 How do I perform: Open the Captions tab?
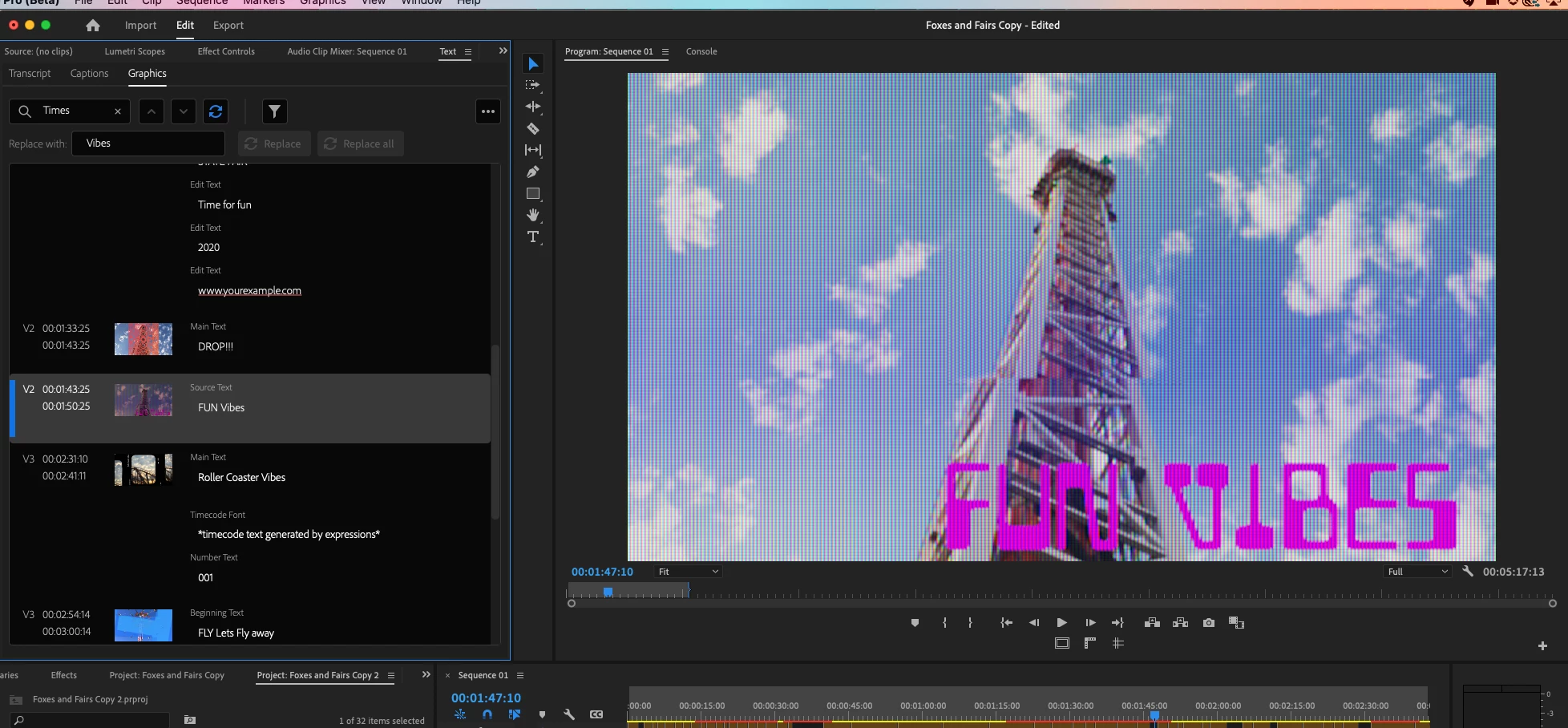pos(89,73)
